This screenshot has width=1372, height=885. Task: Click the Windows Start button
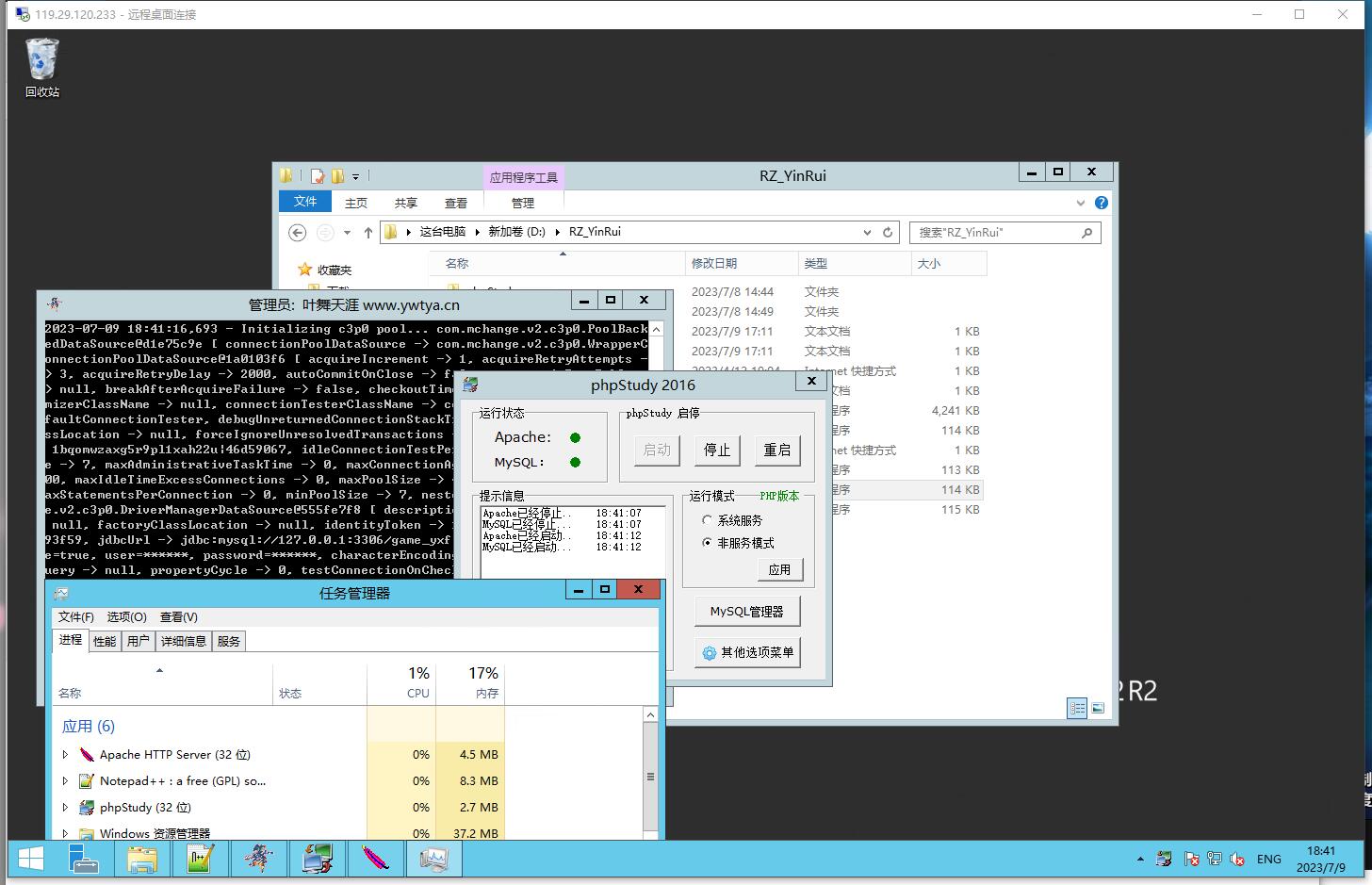pos(30,859)
